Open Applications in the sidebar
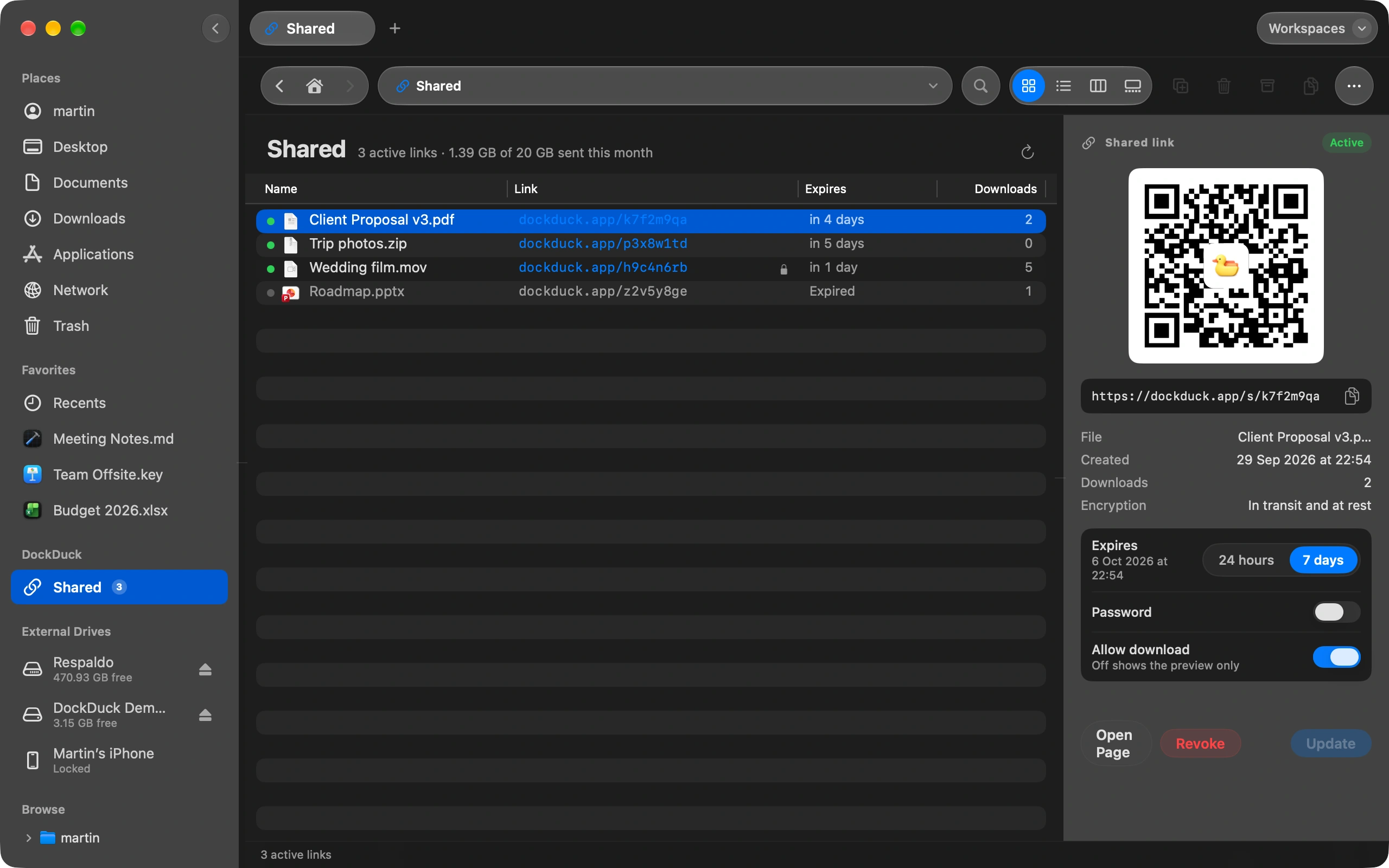 pos(119,254)
